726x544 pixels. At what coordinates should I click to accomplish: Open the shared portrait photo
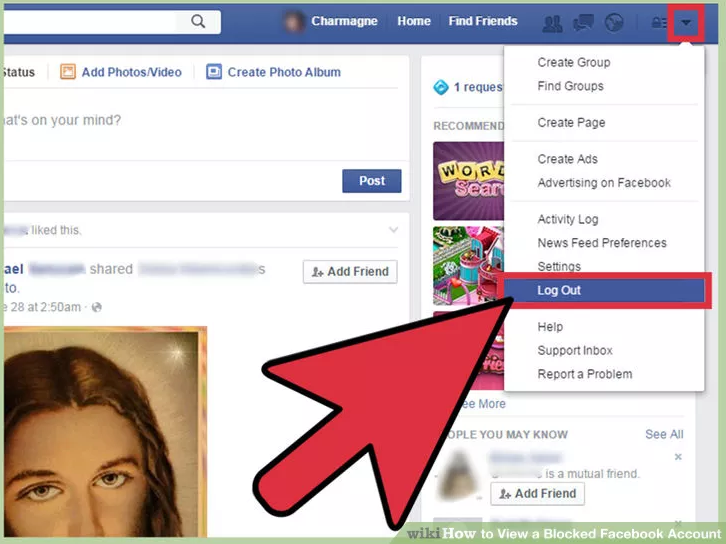105,431
